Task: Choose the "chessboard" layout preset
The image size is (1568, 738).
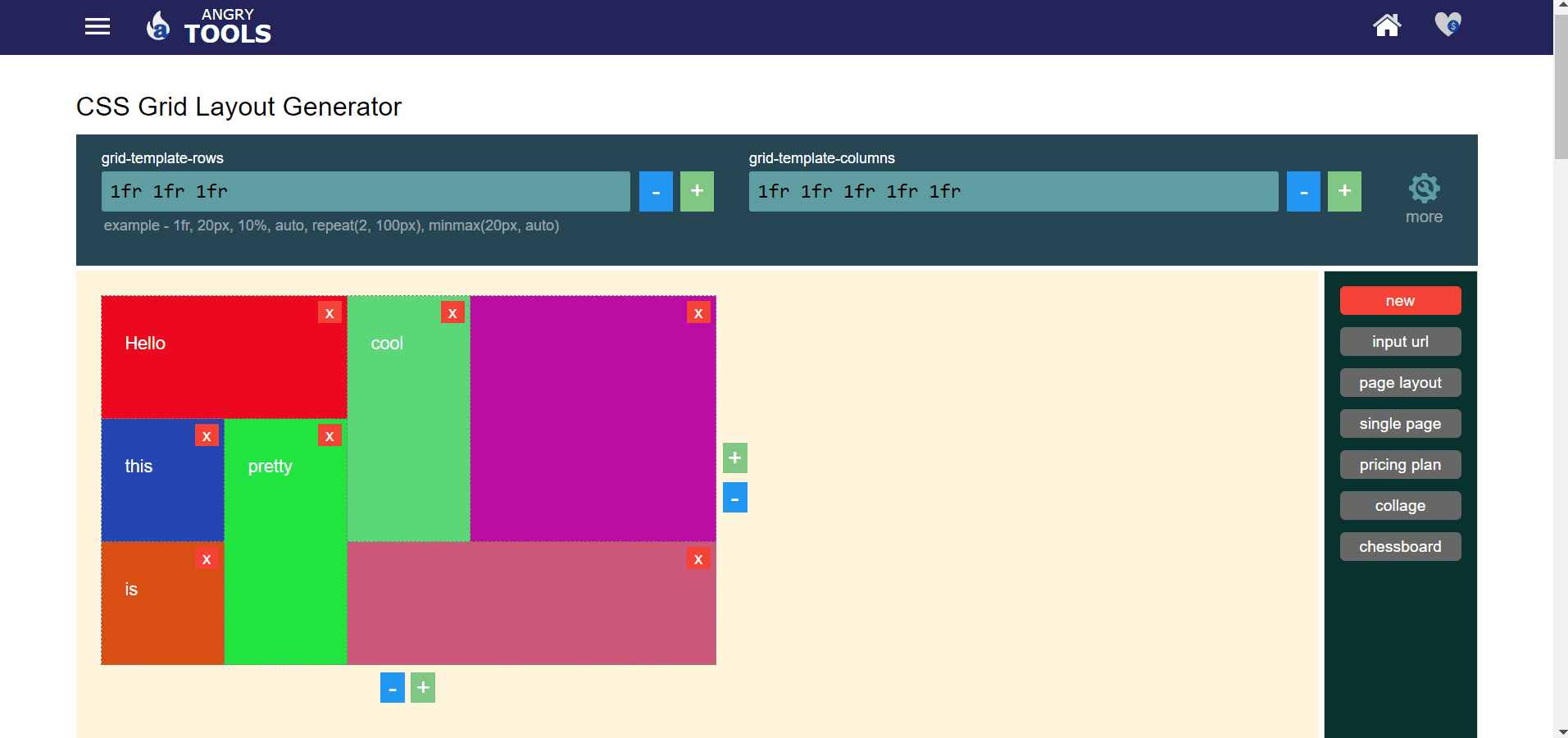Action: [1400, 546]
